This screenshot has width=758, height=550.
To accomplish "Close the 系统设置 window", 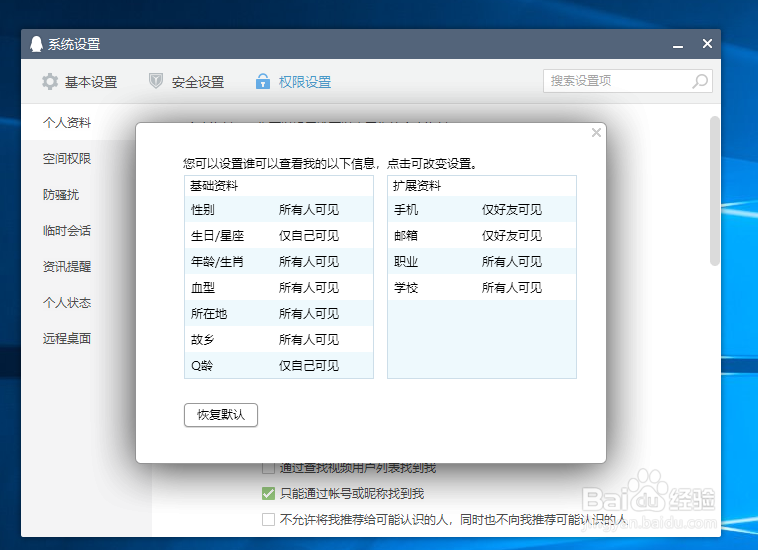I will point(707,44).
